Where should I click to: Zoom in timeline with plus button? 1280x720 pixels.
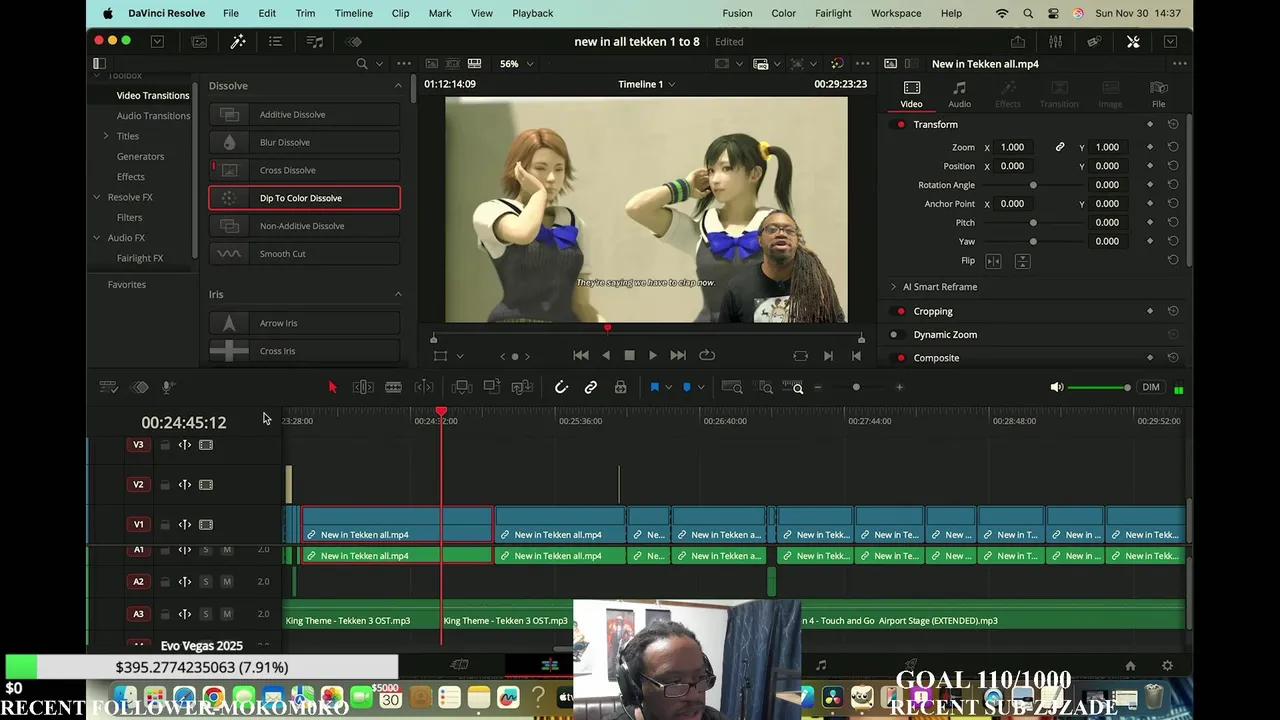coord(899,387)
